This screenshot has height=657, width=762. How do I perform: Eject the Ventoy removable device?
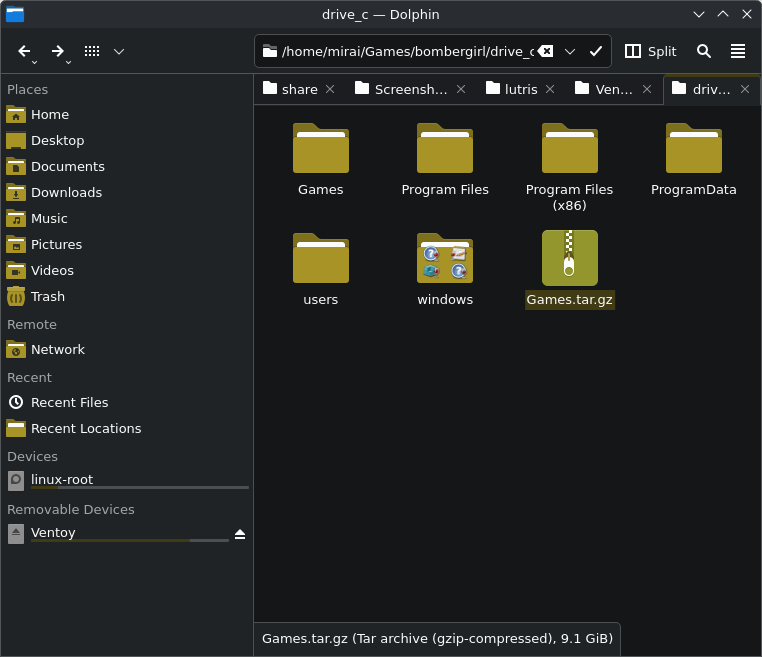pyautogui.click(x=240, y=534)
